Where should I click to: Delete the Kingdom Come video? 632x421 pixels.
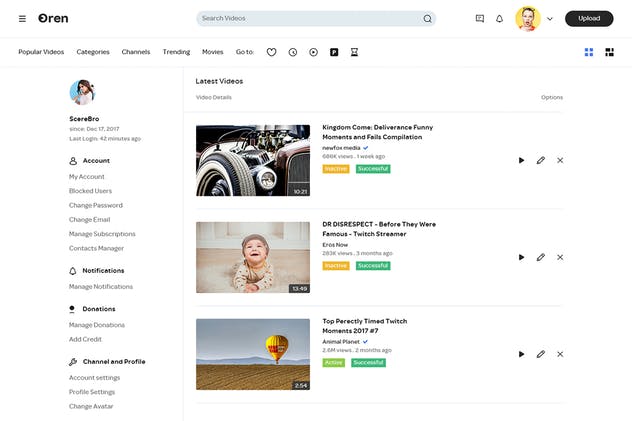560,160
